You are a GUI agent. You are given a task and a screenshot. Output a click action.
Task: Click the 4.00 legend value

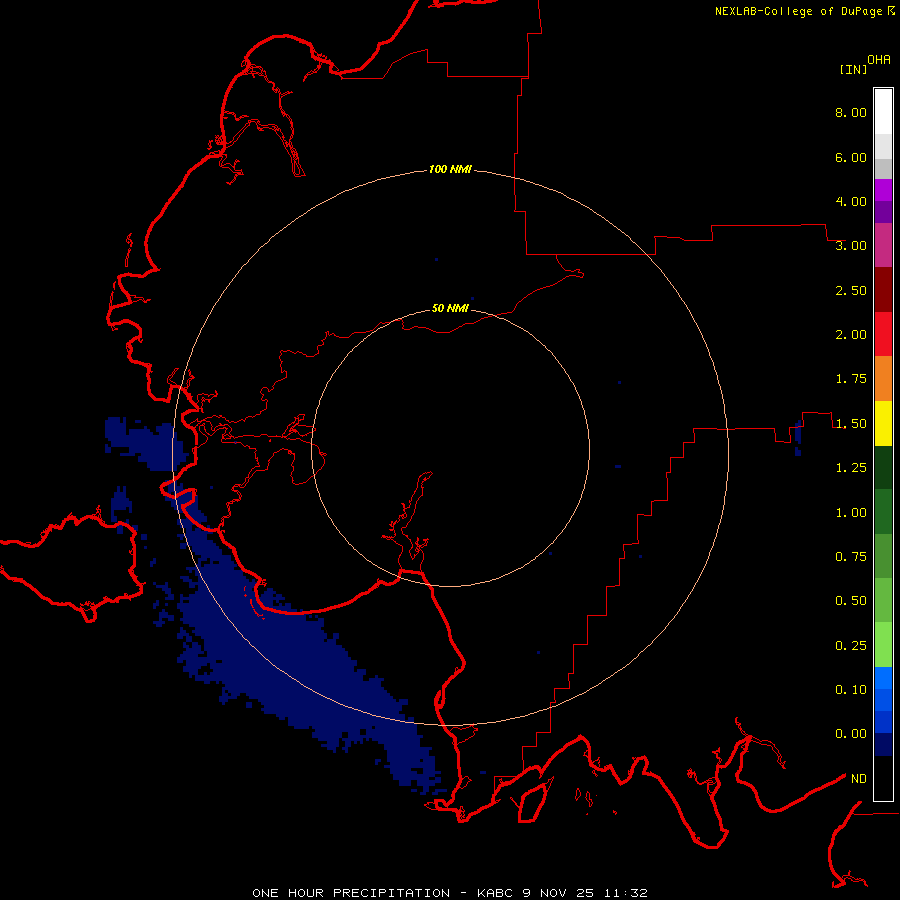pyautogui.click(x=851, y=201)
